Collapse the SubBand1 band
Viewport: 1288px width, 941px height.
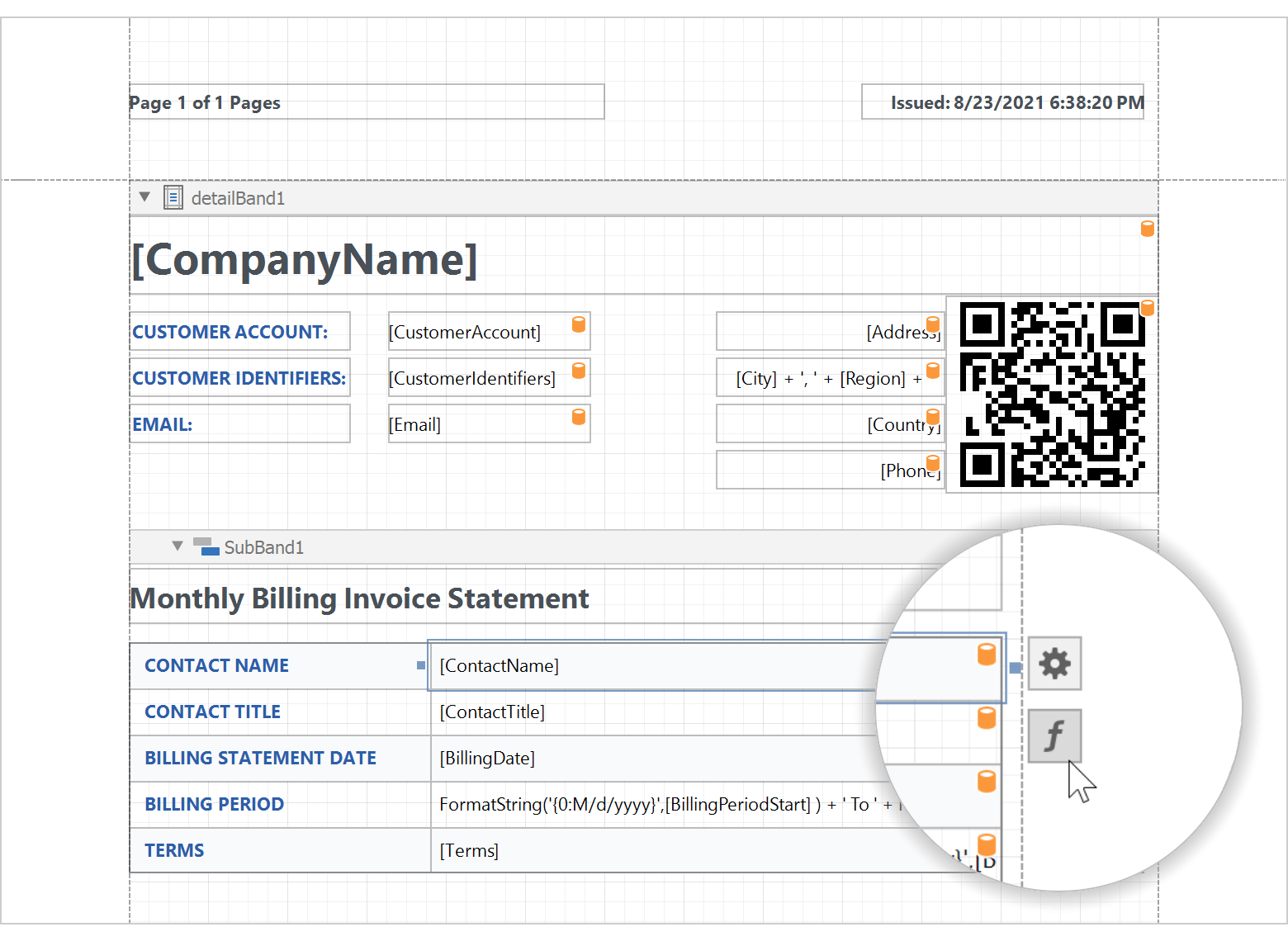click(178, 546)
